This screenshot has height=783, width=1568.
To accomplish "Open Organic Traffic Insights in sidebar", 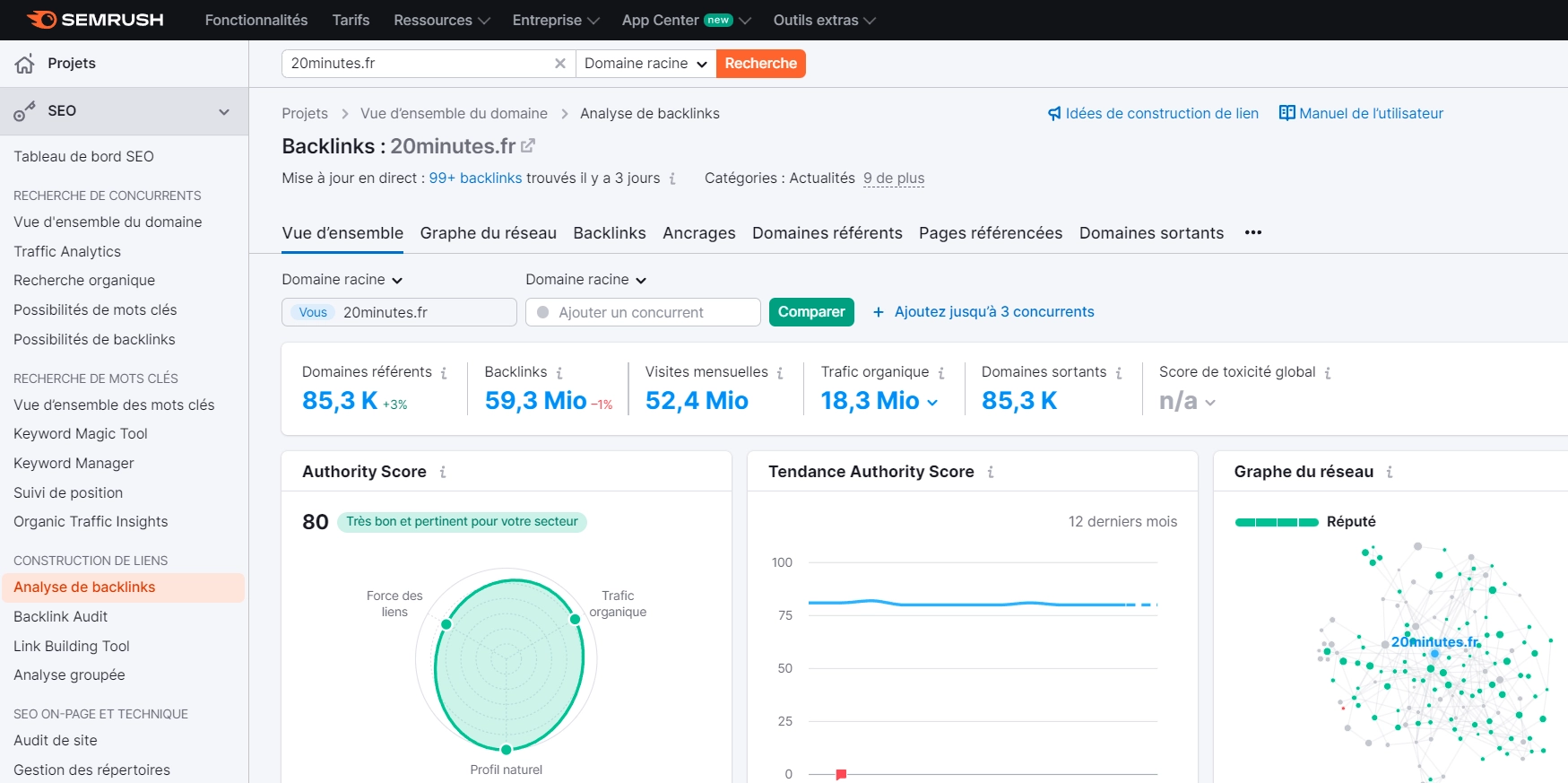I will click(91, 522).
